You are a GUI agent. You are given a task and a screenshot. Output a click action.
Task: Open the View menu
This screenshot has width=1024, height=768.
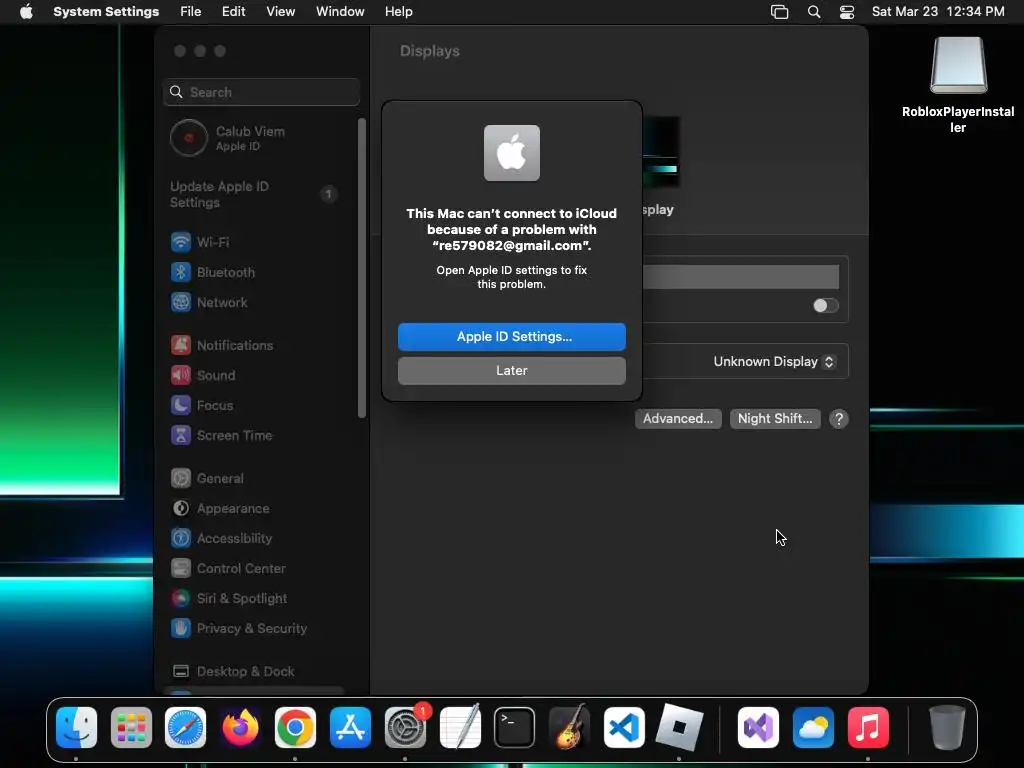[x=280, y=12]
